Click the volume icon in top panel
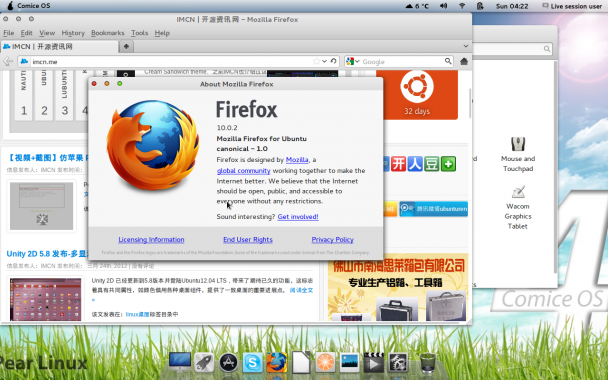Image resolution: width=608 pixels, height=380 pixels. pyautogui.click(x=443, y=6)
